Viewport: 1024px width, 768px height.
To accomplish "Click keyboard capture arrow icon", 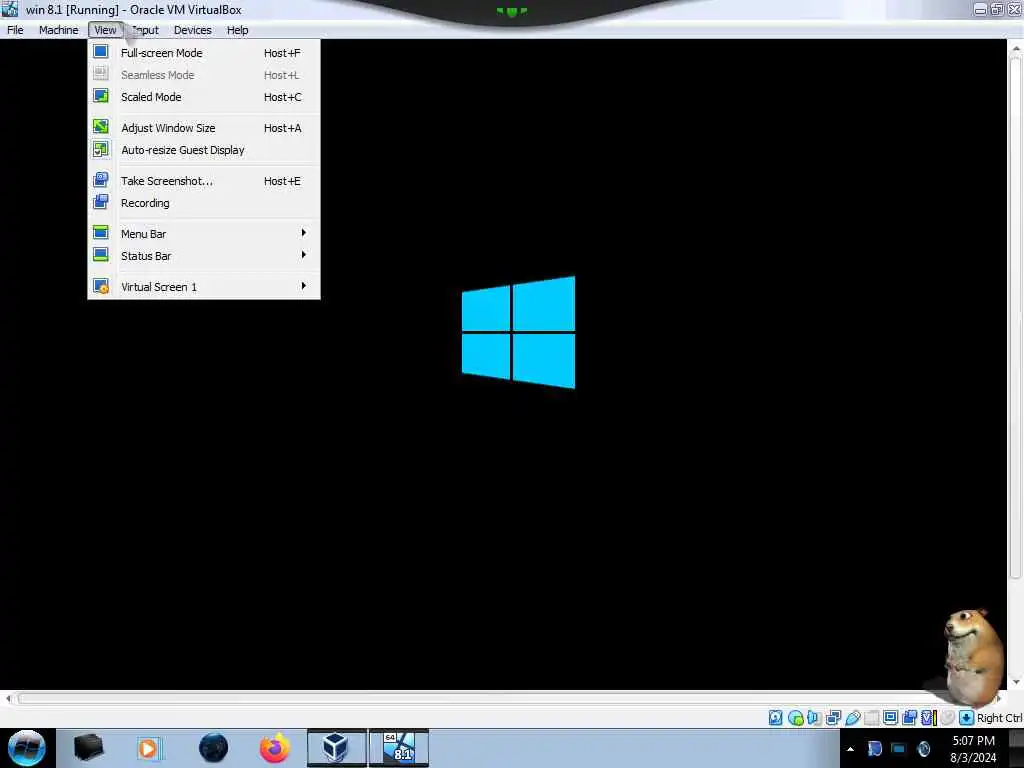I will coord(967,718).
